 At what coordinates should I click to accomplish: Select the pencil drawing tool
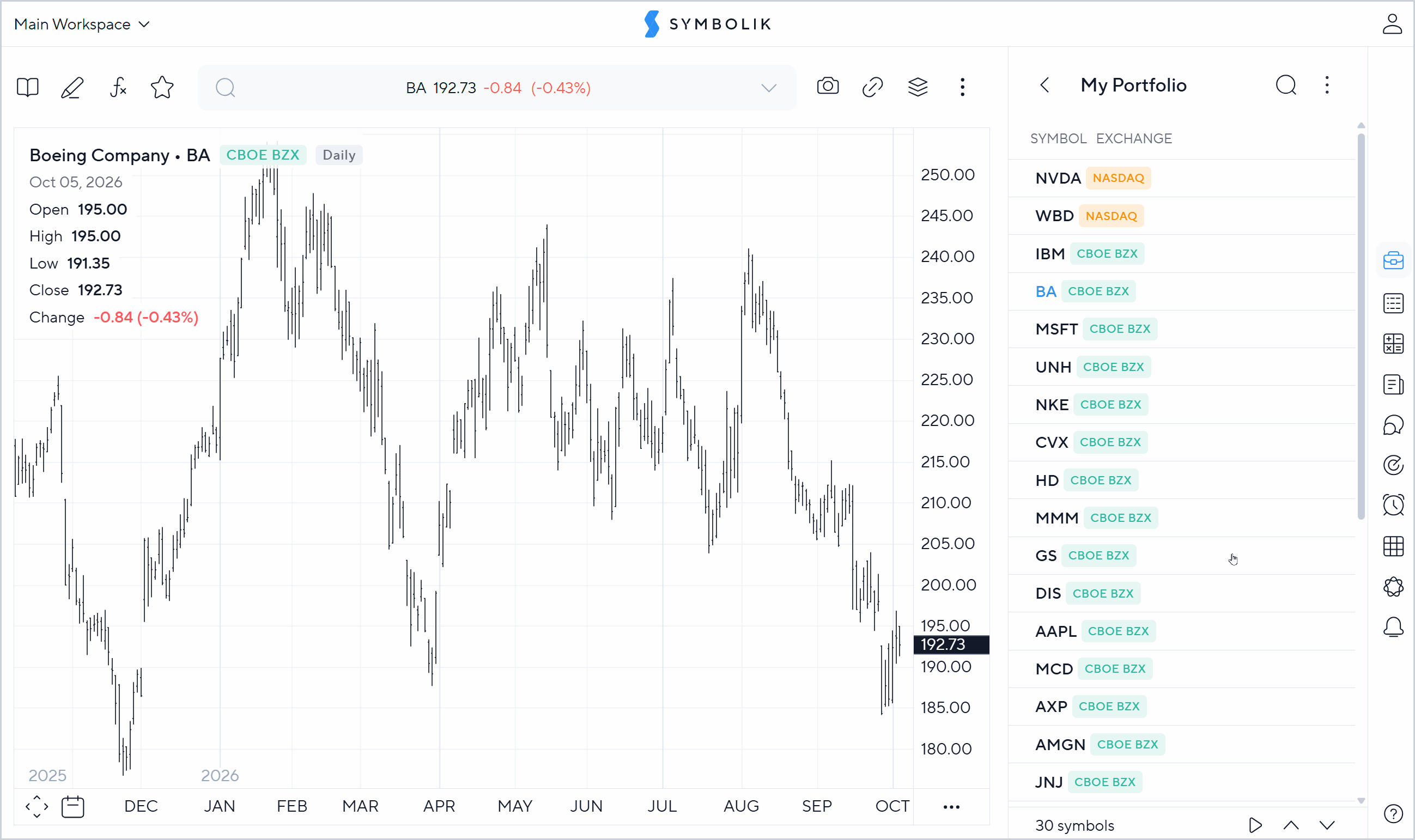pos(72,88)
